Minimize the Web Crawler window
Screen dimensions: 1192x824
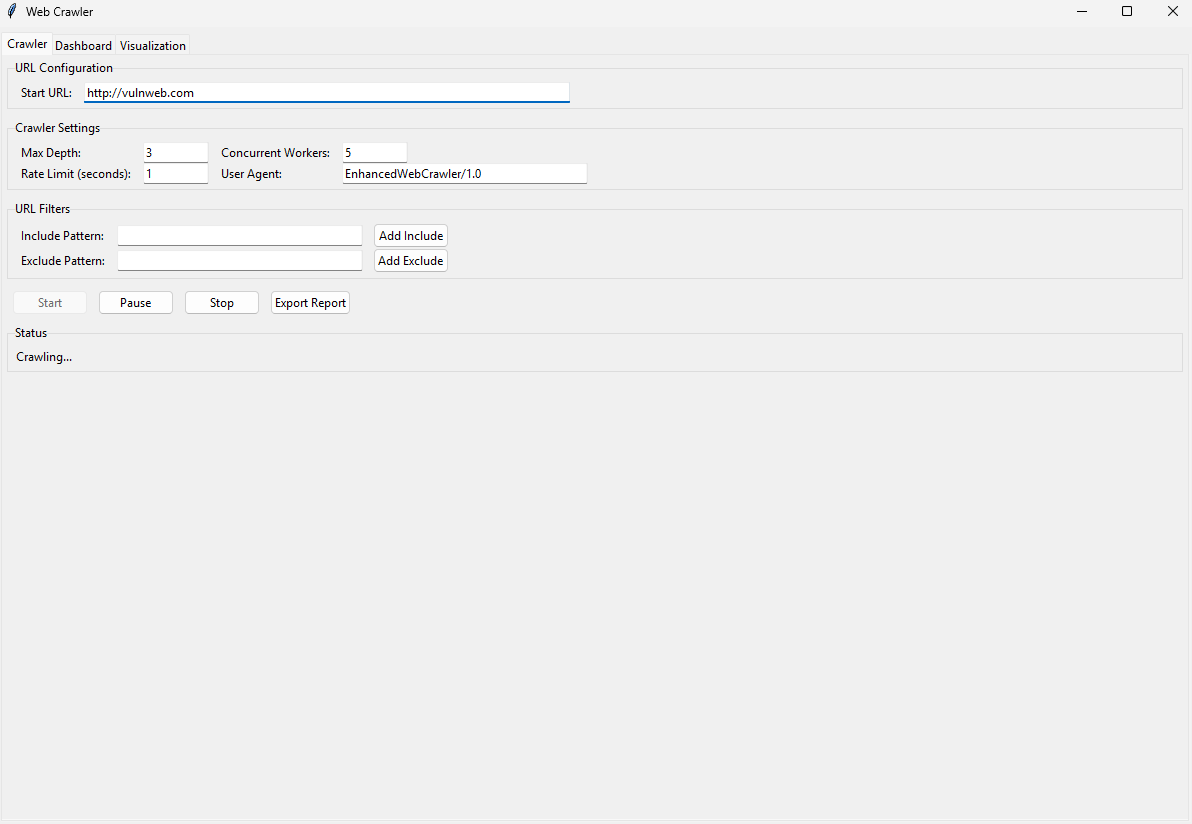point(1082,11)
